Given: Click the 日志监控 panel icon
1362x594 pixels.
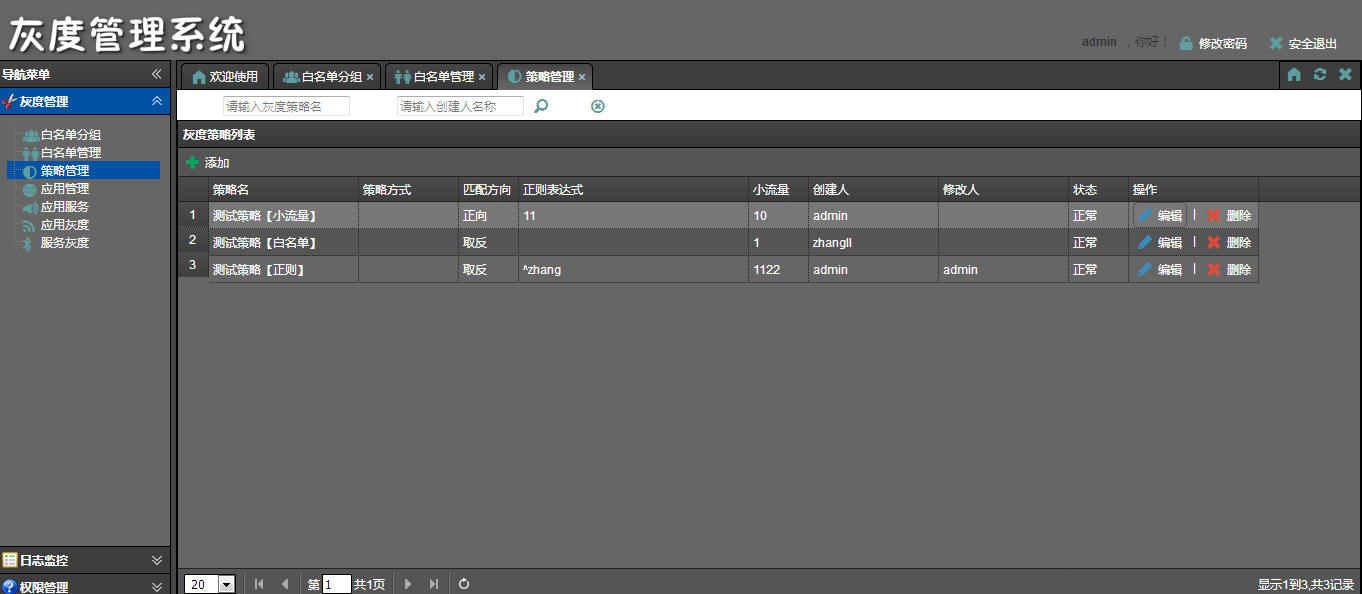Looking at the screenshot, I should click(x=10, y=560).
